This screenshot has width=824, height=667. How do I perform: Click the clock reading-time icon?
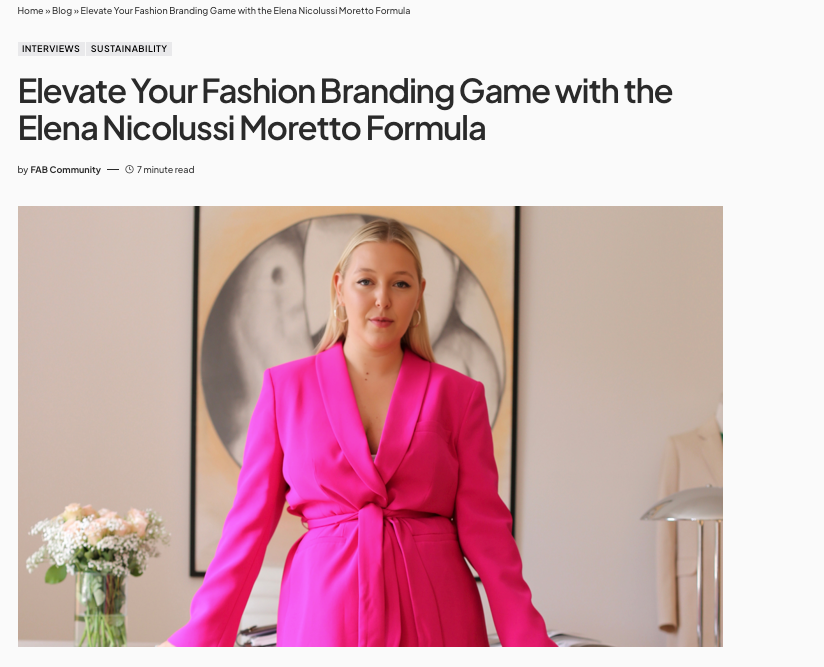coord(130,170)
